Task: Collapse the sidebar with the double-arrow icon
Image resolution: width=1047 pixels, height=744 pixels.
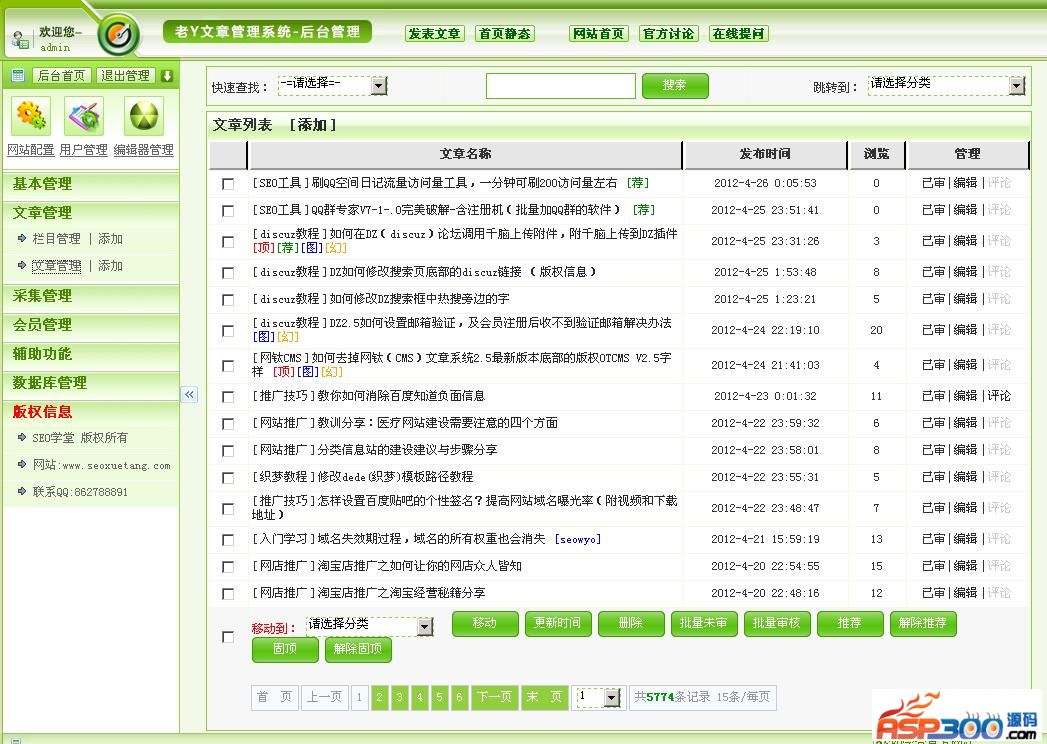Action: (x=189, y=395)
